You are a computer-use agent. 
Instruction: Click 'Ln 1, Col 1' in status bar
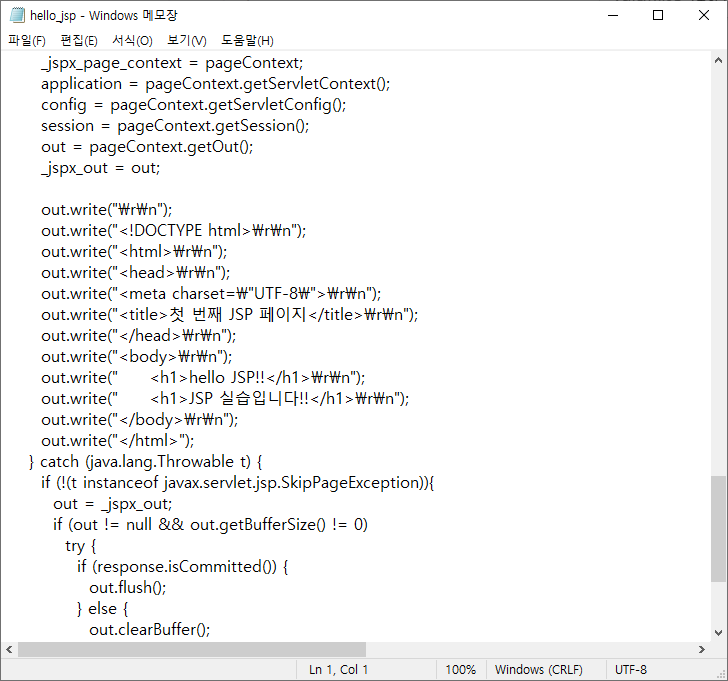tap(338, 669)
